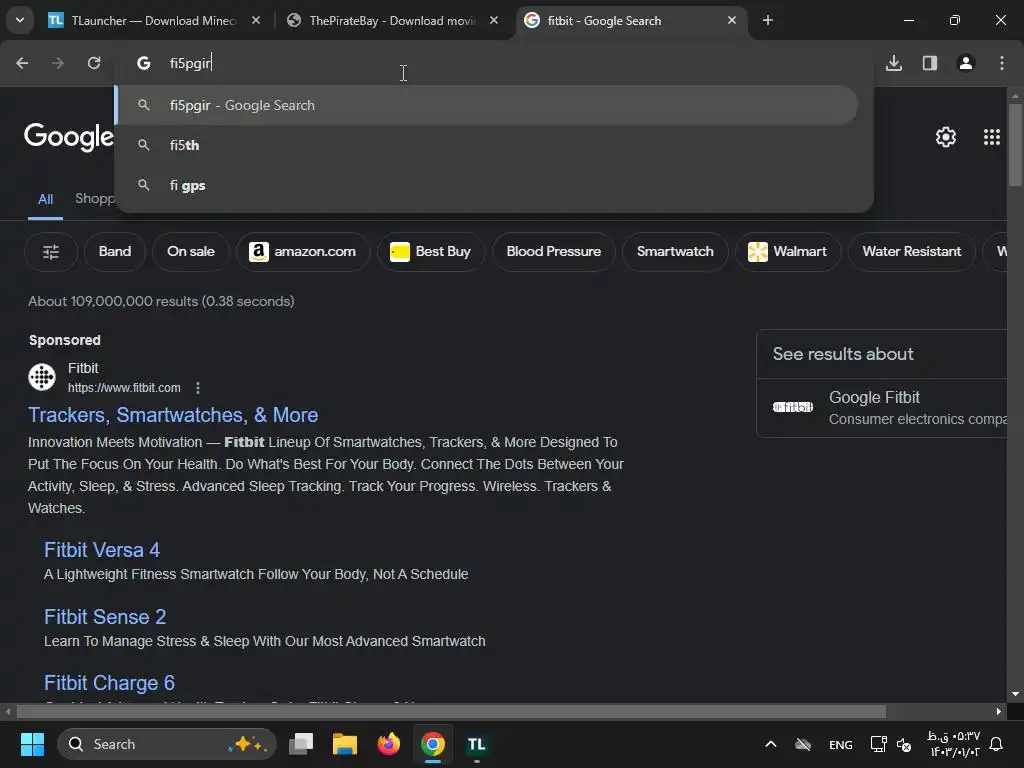Image resolution: width=1024 pixels, height=768 pixels.
Task: Launch Firefox from the taskbar
Action: click(389, 744)
